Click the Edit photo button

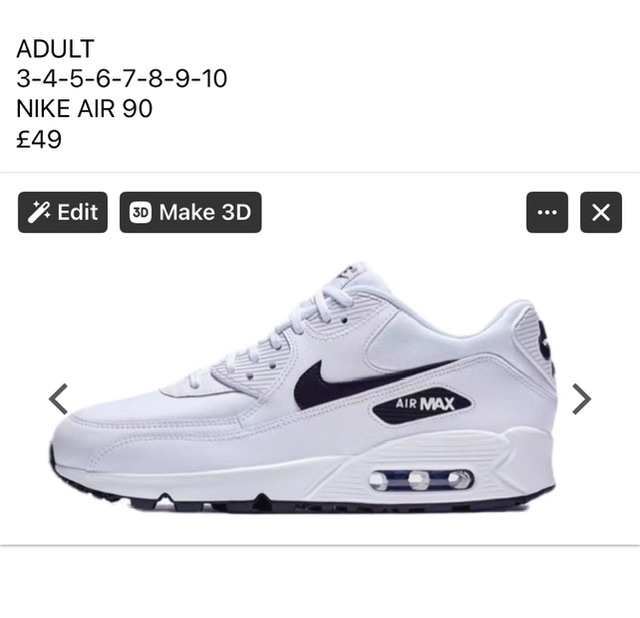point(62,212)
